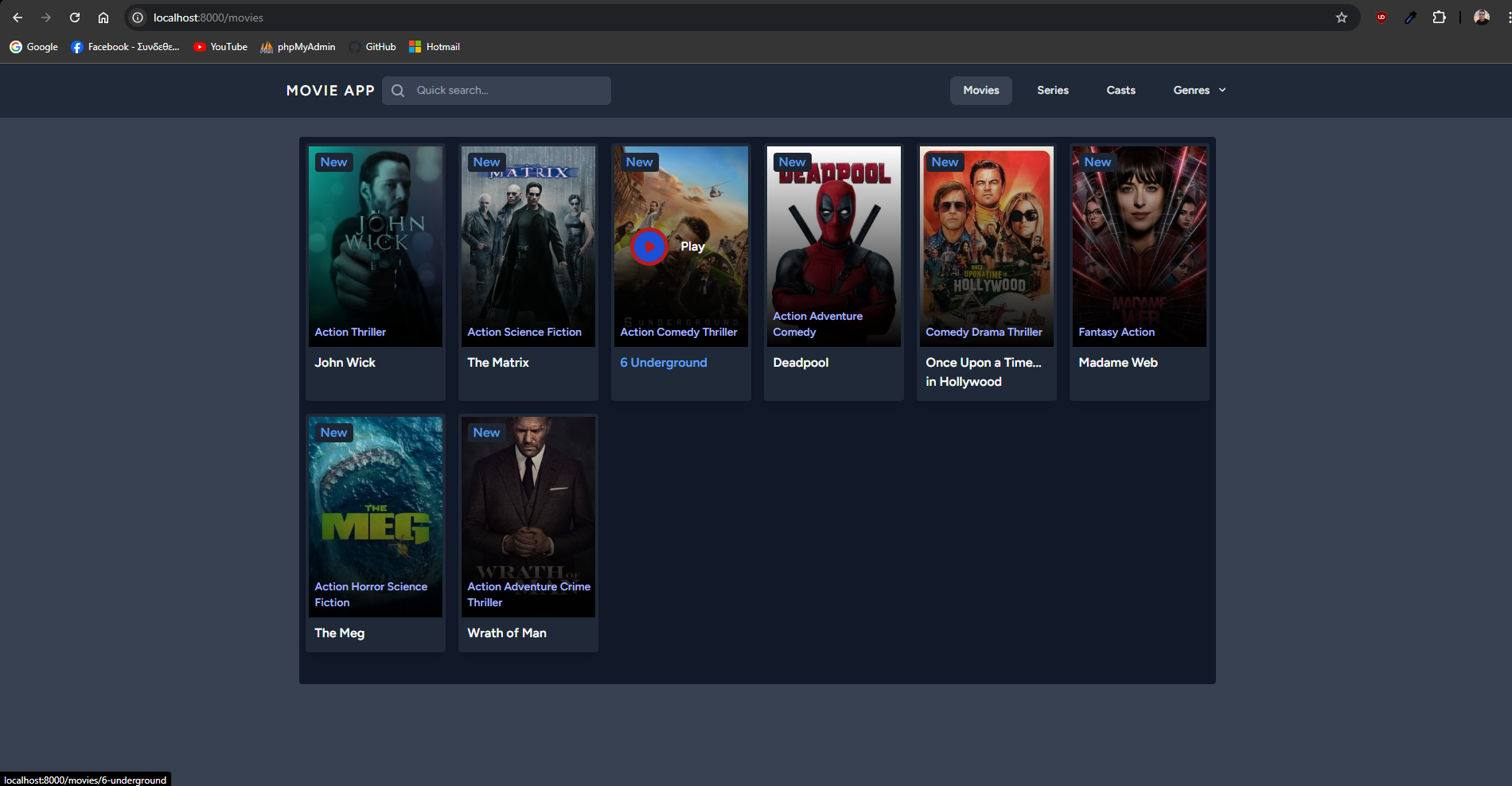Click 'Action Science Fiction' genres on The Matrix
The height and width of the screenshot is (786, 1512).
[524, 333]
